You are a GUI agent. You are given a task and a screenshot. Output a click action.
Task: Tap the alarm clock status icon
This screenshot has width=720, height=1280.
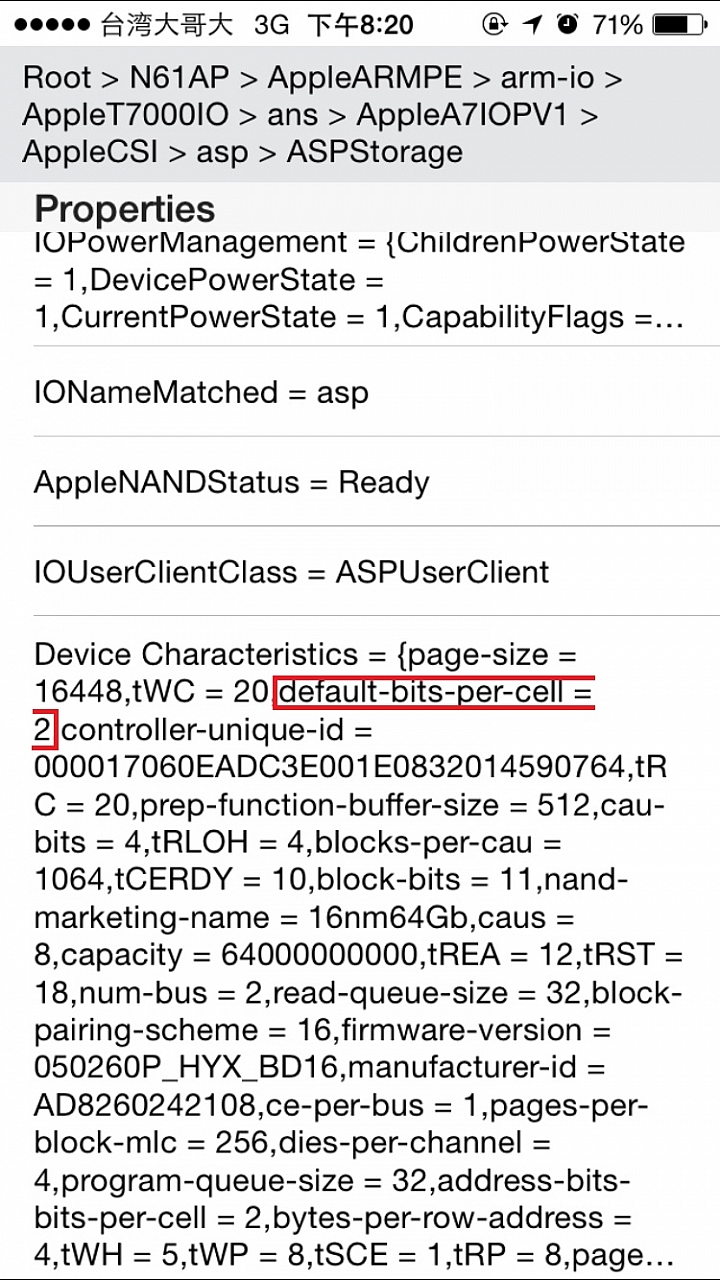click(x=568, y=24)
